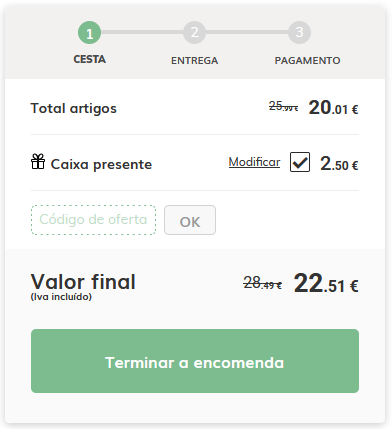Click the 22.51 € final total
Image resolution: width=392 pixels, height=429 pixels.
326,284
